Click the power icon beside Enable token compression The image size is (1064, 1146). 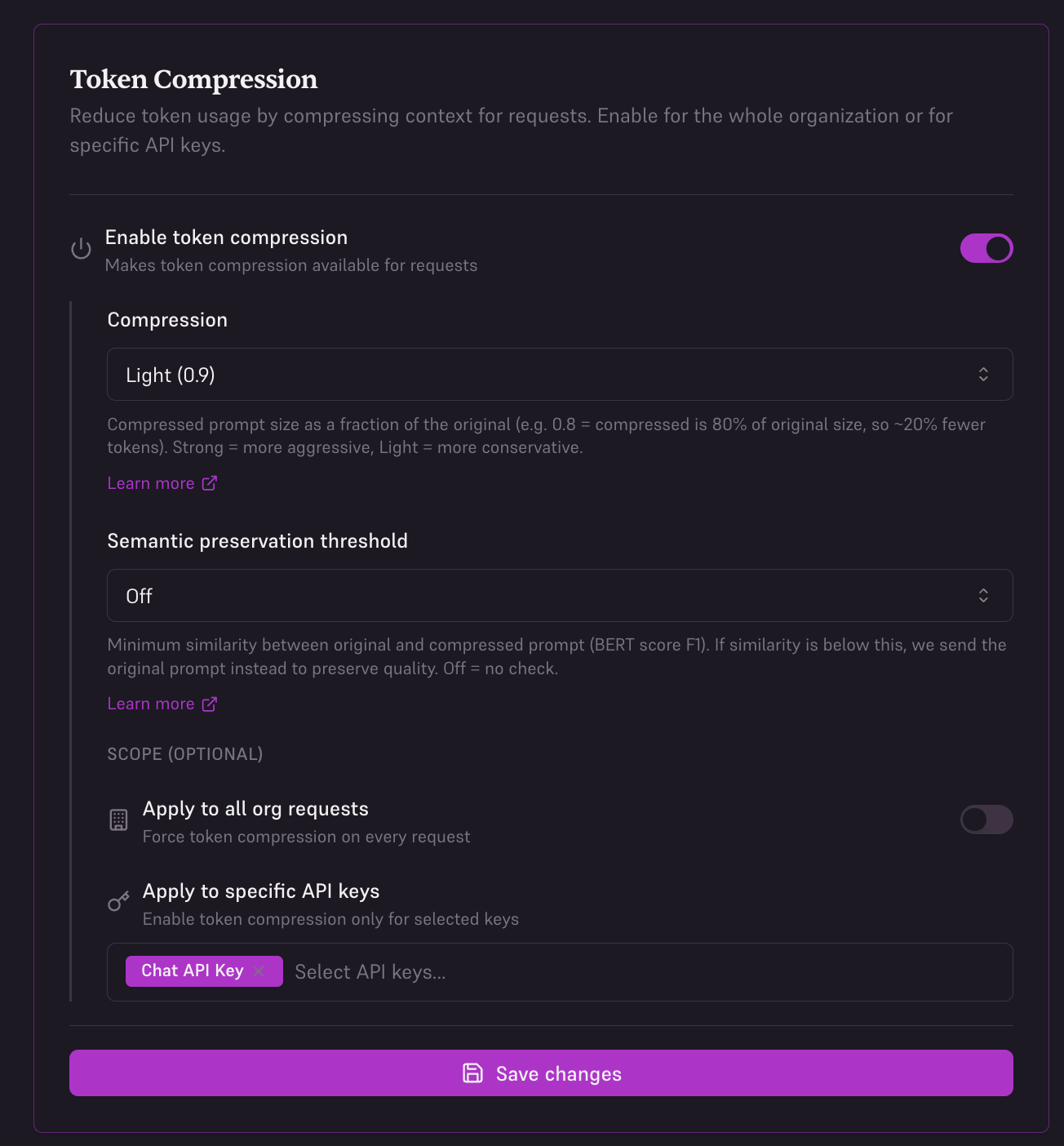tap(81, 248)
